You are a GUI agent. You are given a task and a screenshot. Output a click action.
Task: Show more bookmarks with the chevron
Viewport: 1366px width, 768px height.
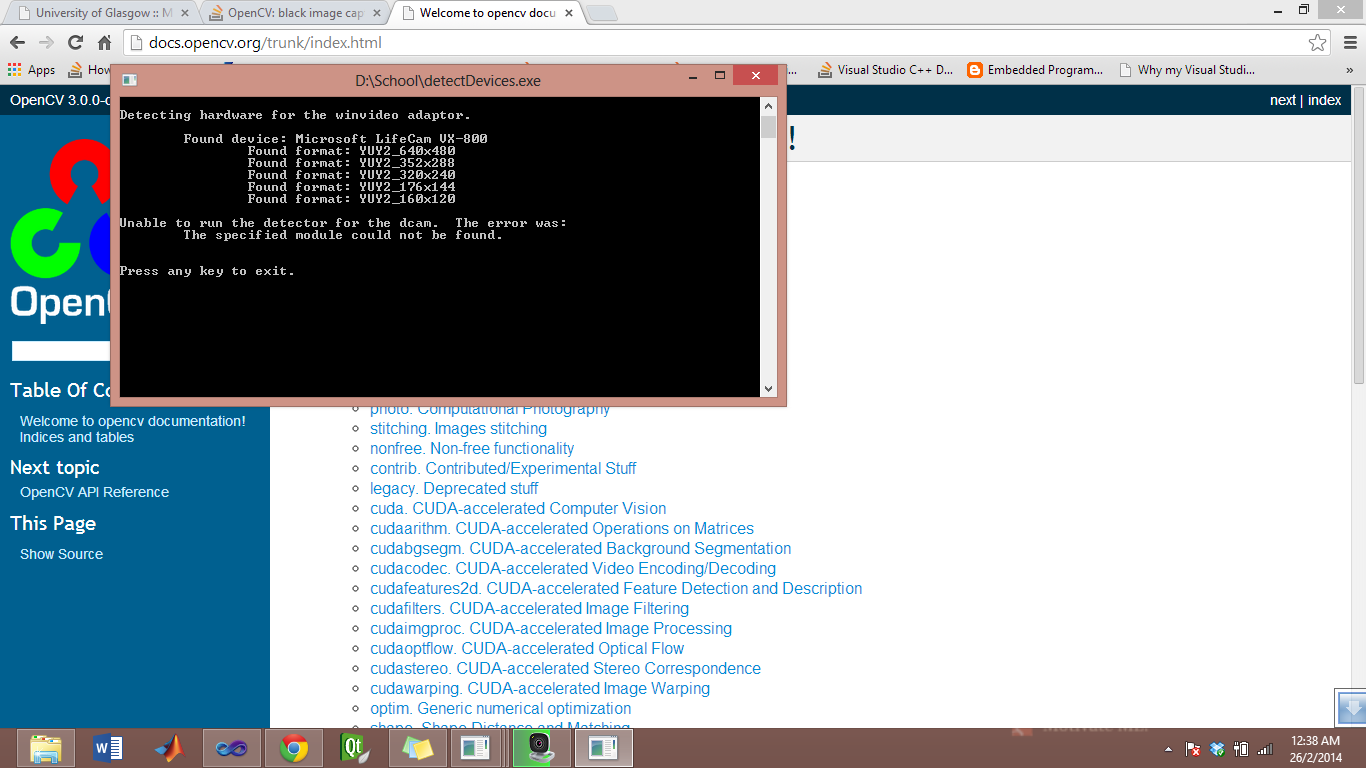(1349, 70)
